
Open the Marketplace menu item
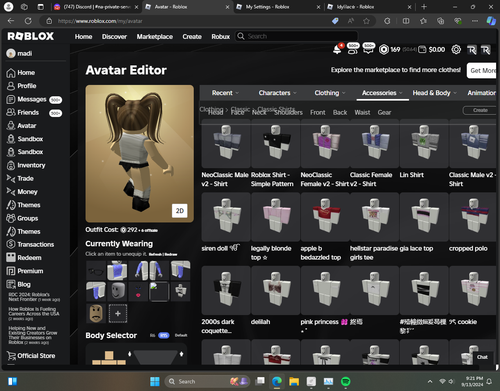[155, 36]
